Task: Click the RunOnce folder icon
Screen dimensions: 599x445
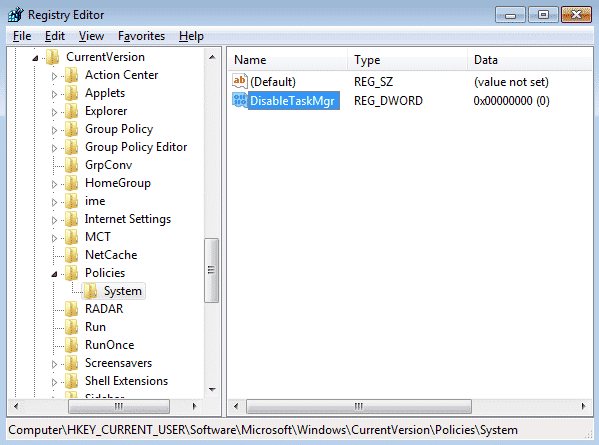Action: click(x=71, y=345)
